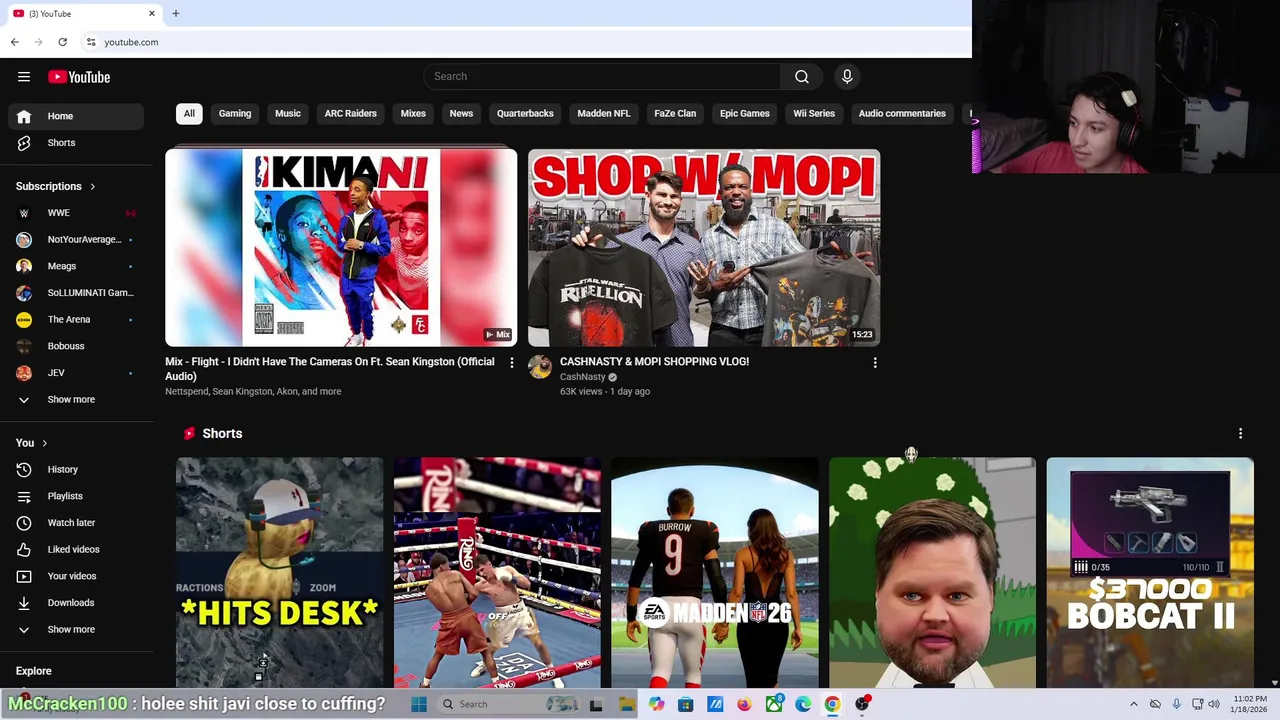This screenshot has height=720, width=1280.
Task: Open the boxing ring short
Action: (x=497, y=573)
